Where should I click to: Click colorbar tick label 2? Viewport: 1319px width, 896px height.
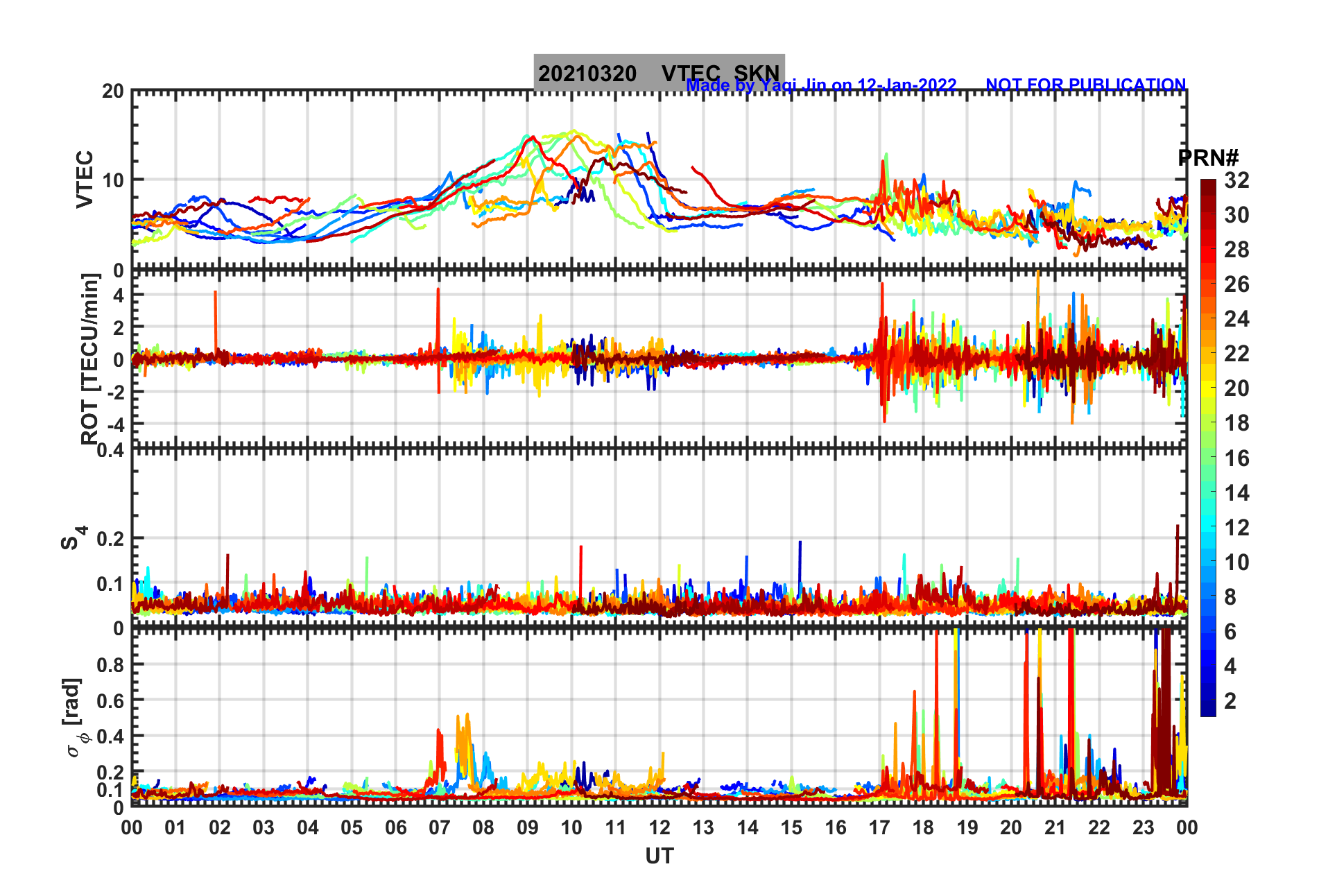pyautogui.click(x=1230, y=700)
